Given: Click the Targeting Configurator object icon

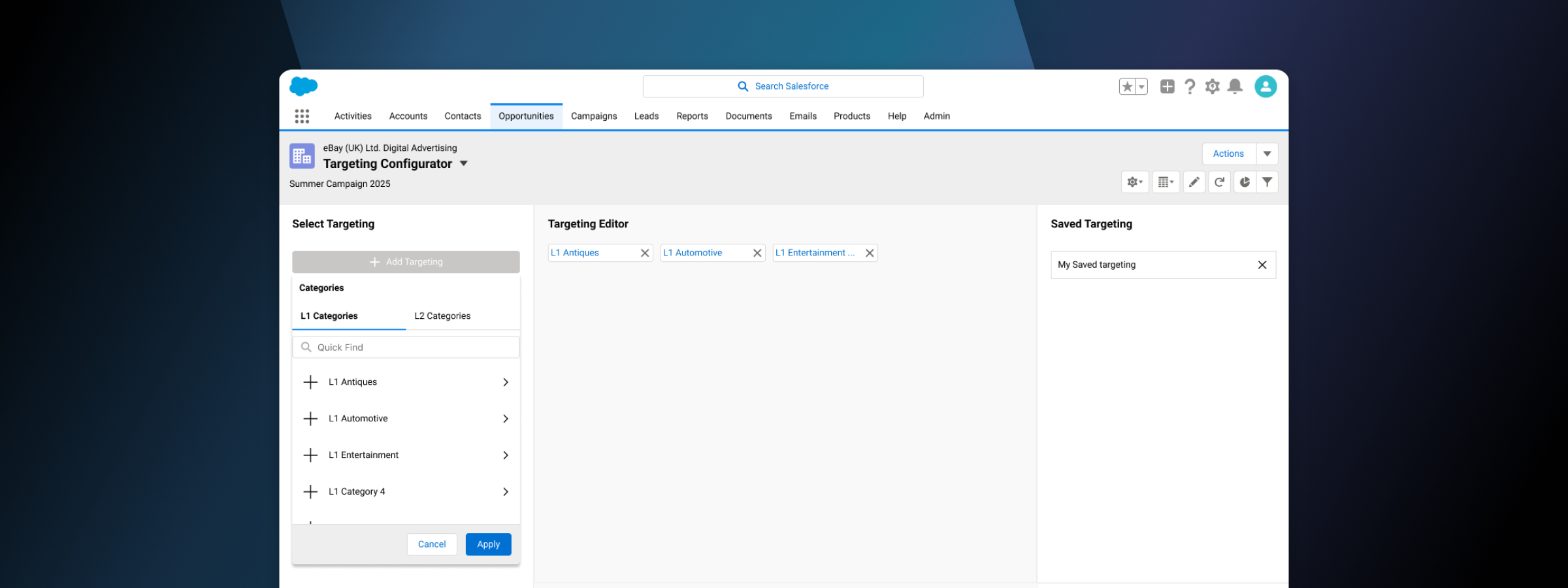Looking at the screenshot, I should coord(302,156).
